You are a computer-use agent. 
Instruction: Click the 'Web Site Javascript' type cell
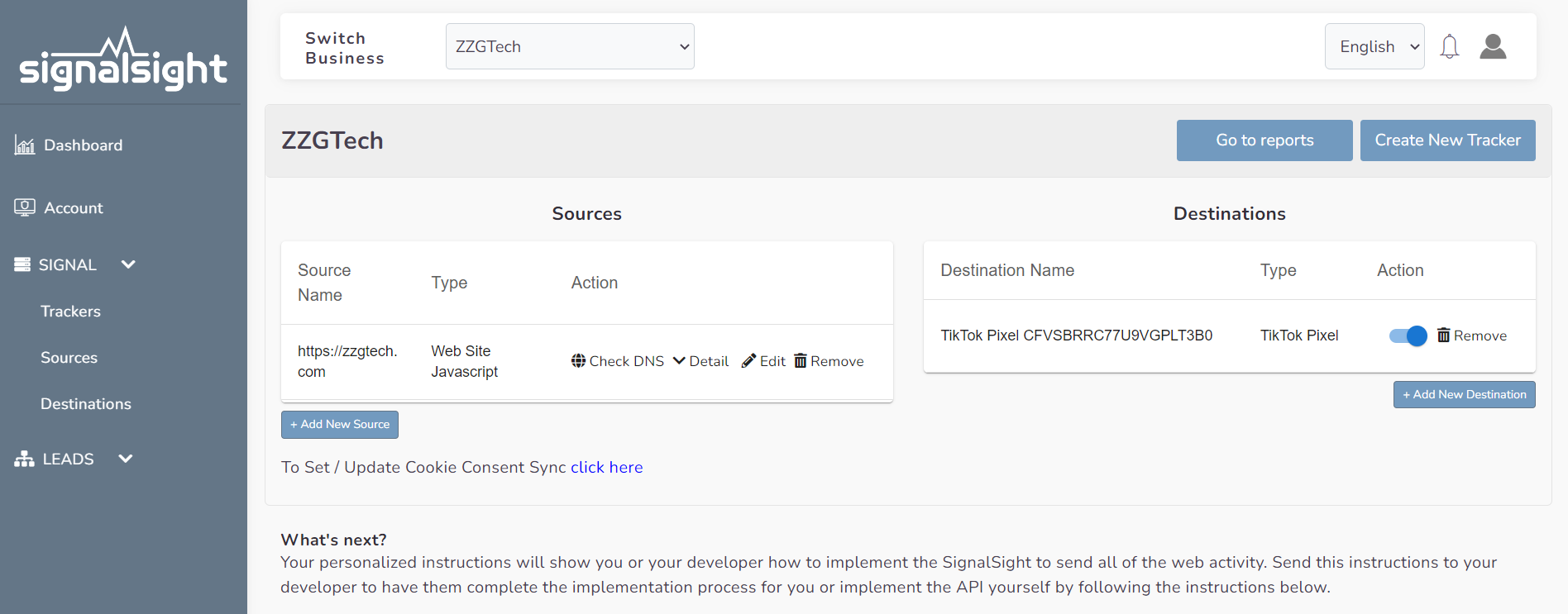[x=464, y=361]
